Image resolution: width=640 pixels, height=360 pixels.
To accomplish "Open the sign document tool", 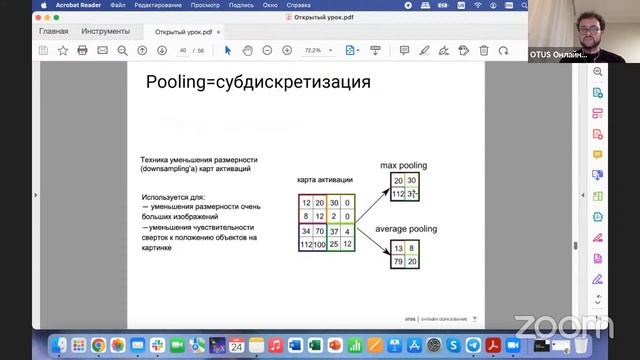I will coord(444,51).
